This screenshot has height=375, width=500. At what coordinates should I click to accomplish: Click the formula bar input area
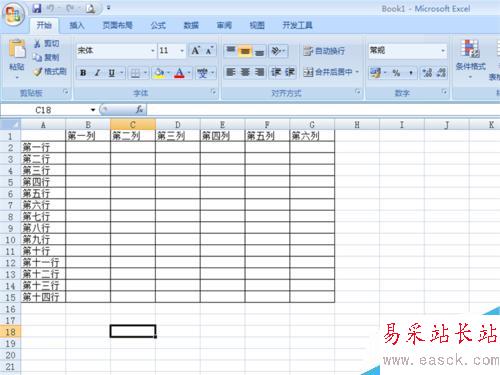tap(323, 110)
